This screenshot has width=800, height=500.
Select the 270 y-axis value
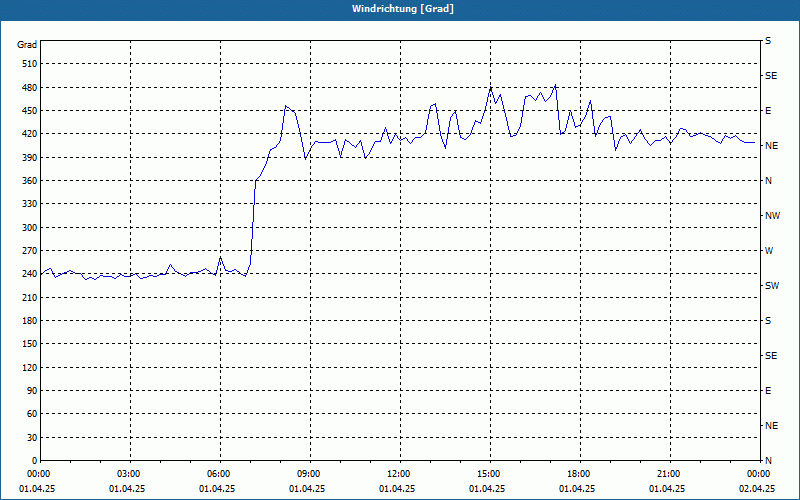[30, 251]
